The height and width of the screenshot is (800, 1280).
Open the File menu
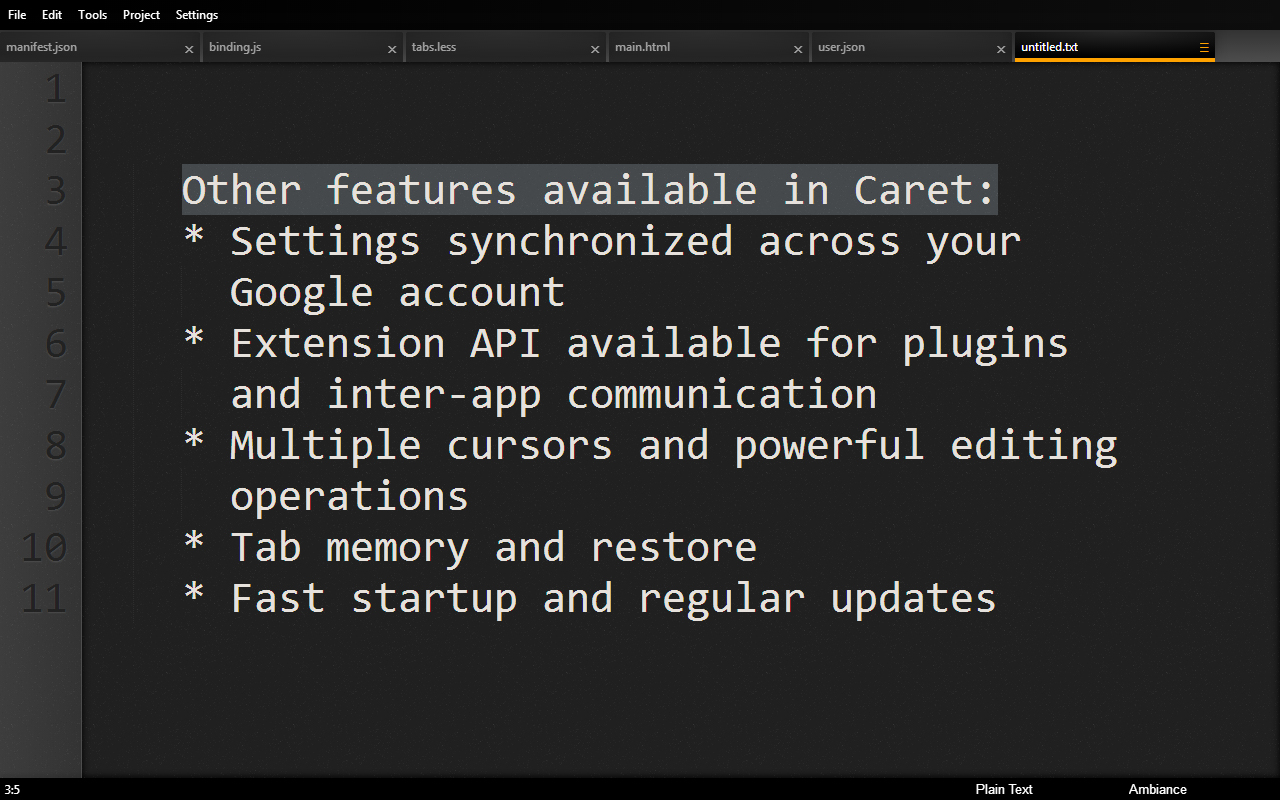click(x=17, y=15)
